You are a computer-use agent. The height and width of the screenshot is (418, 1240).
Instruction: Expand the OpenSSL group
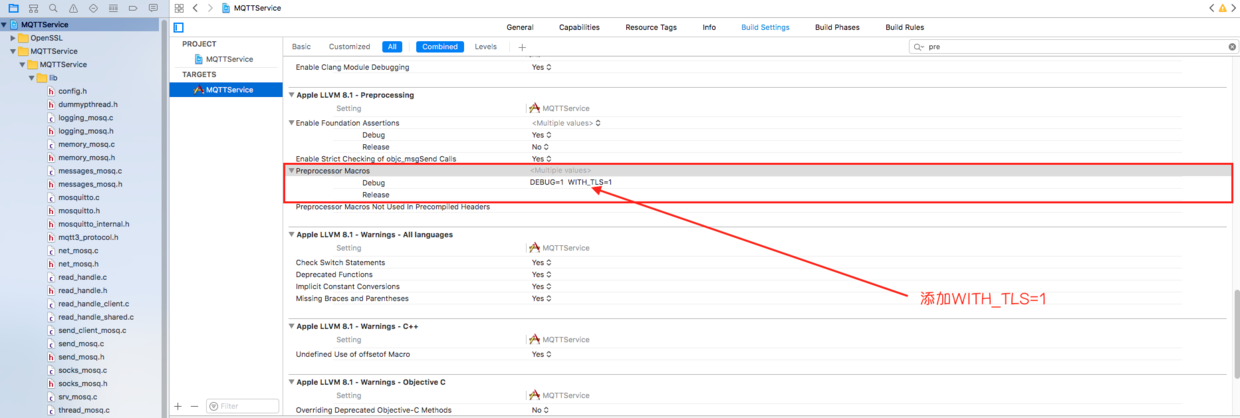point(13,38)
